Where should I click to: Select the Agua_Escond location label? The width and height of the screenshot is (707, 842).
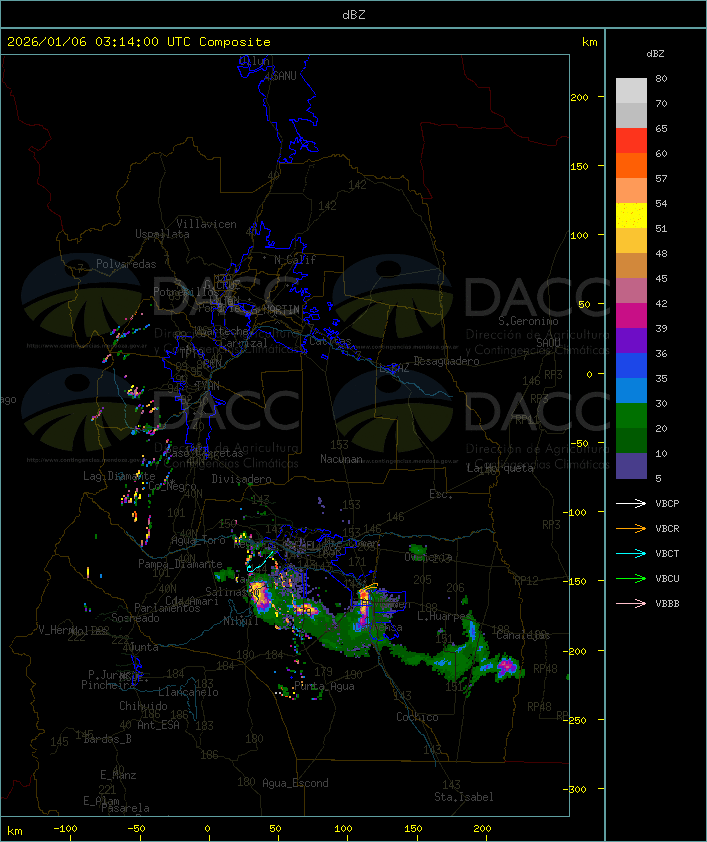click(295, 783)
